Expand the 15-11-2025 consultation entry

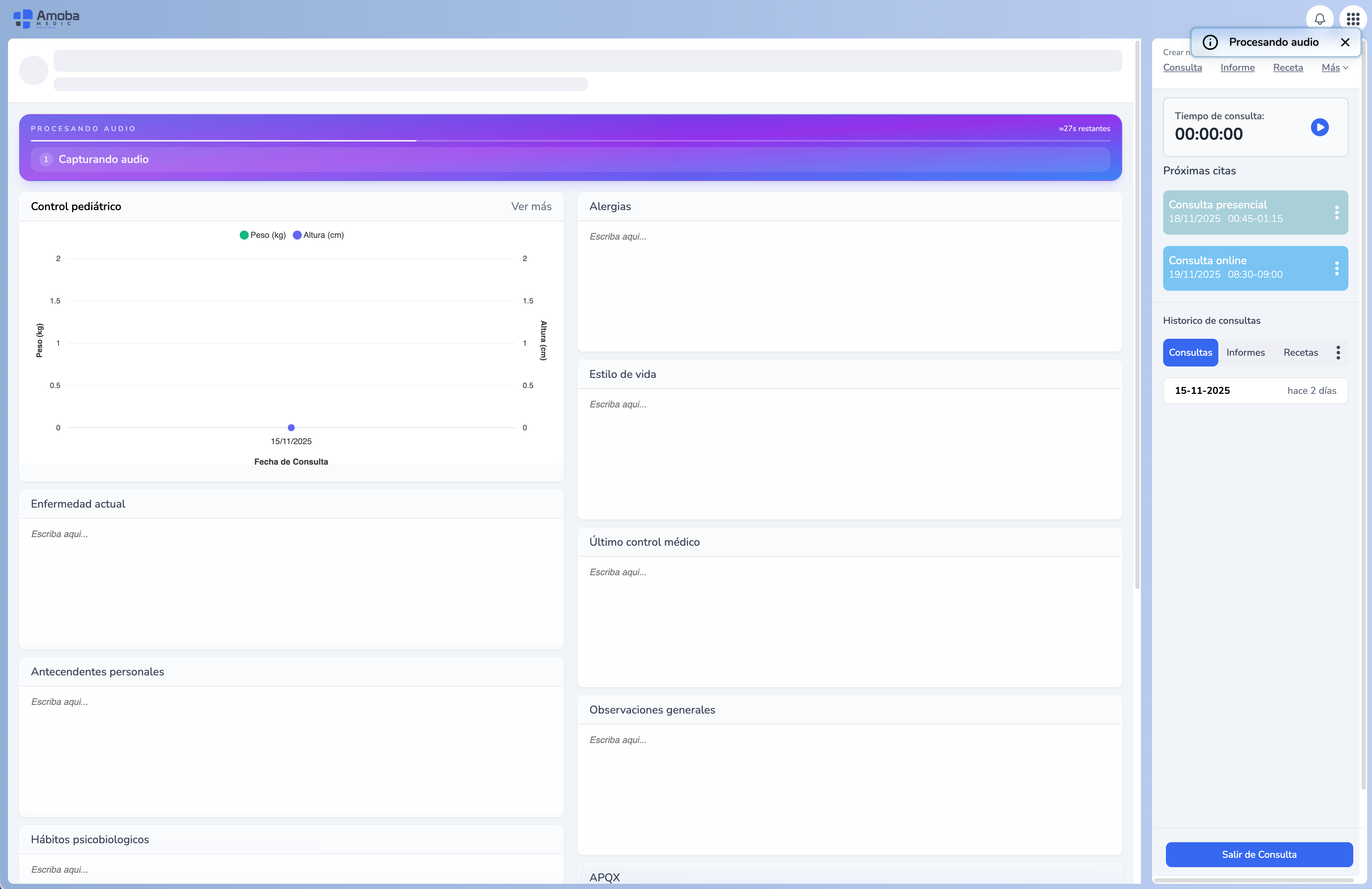pos(1255,391)
